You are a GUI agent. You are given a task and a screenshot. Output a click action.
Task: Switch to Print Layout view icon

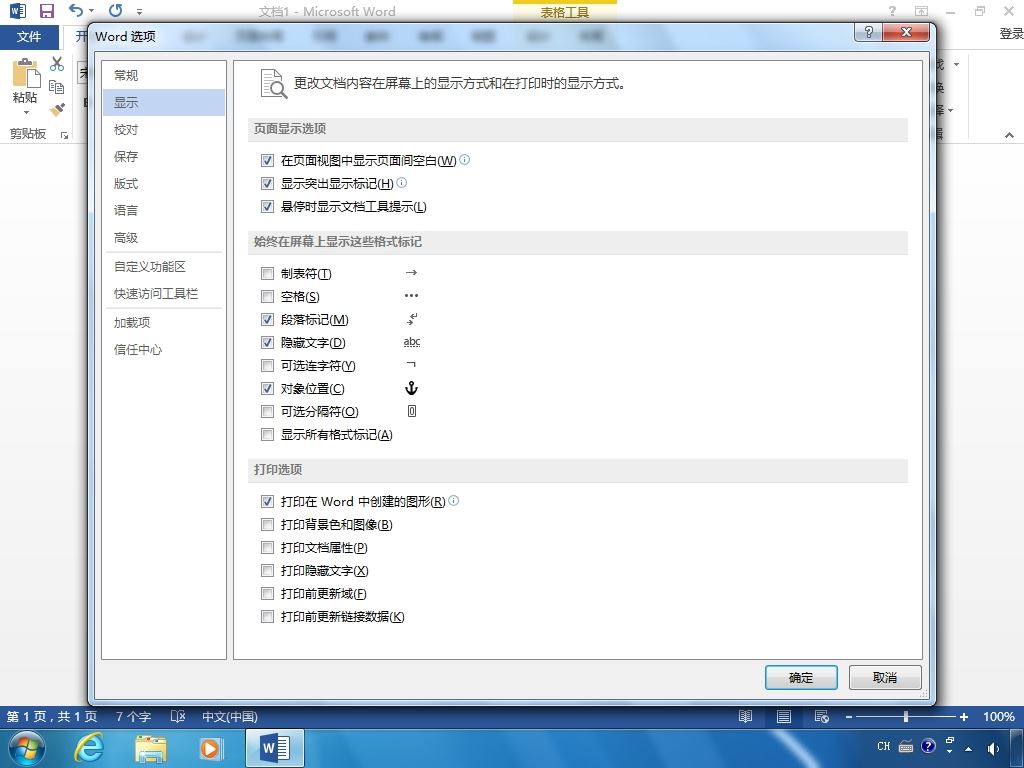tap(784, 716)
